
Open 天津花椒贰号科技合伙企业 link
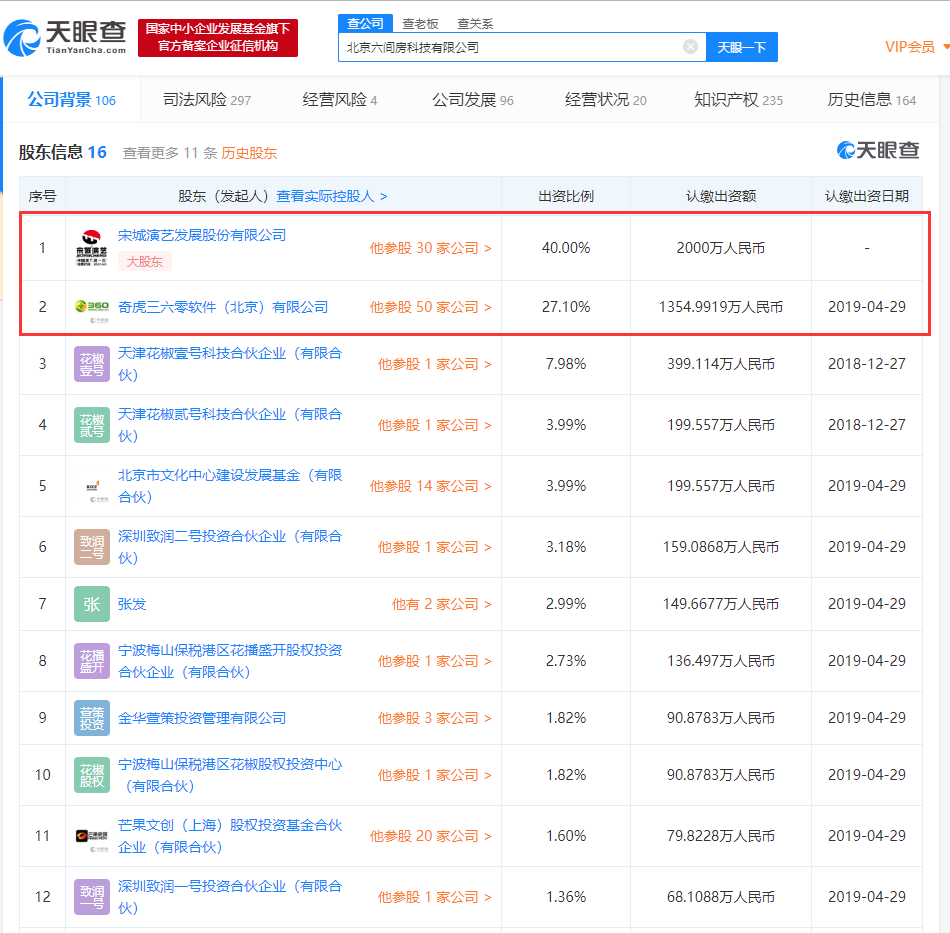click(230, 425)
